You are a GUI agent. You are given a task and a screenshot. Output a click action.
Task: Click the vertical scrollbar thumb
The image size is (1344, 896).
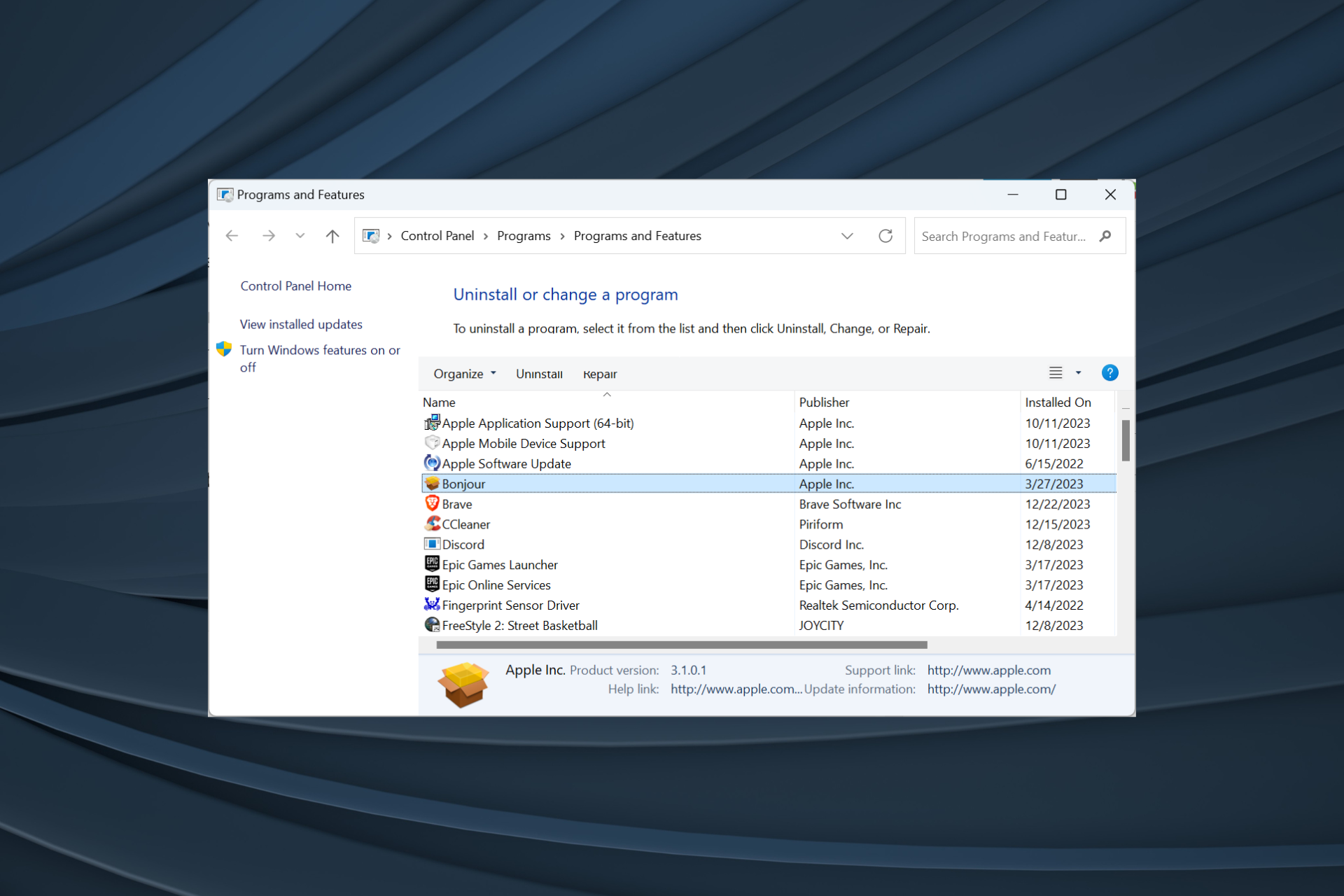(1126, 440)
